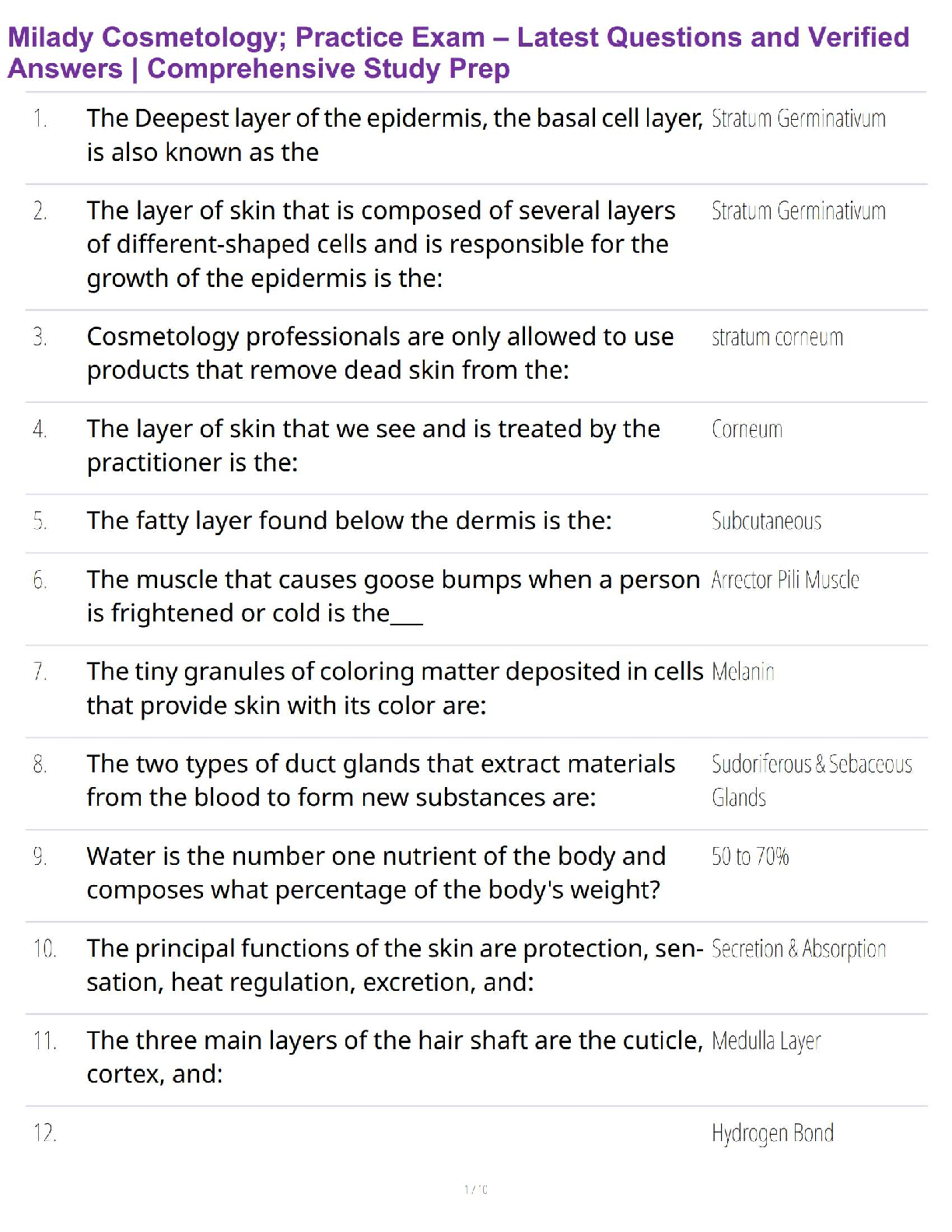
Task: Click the 'Stratum Germinativum' answer for question 2
Action: click(798, 212)
